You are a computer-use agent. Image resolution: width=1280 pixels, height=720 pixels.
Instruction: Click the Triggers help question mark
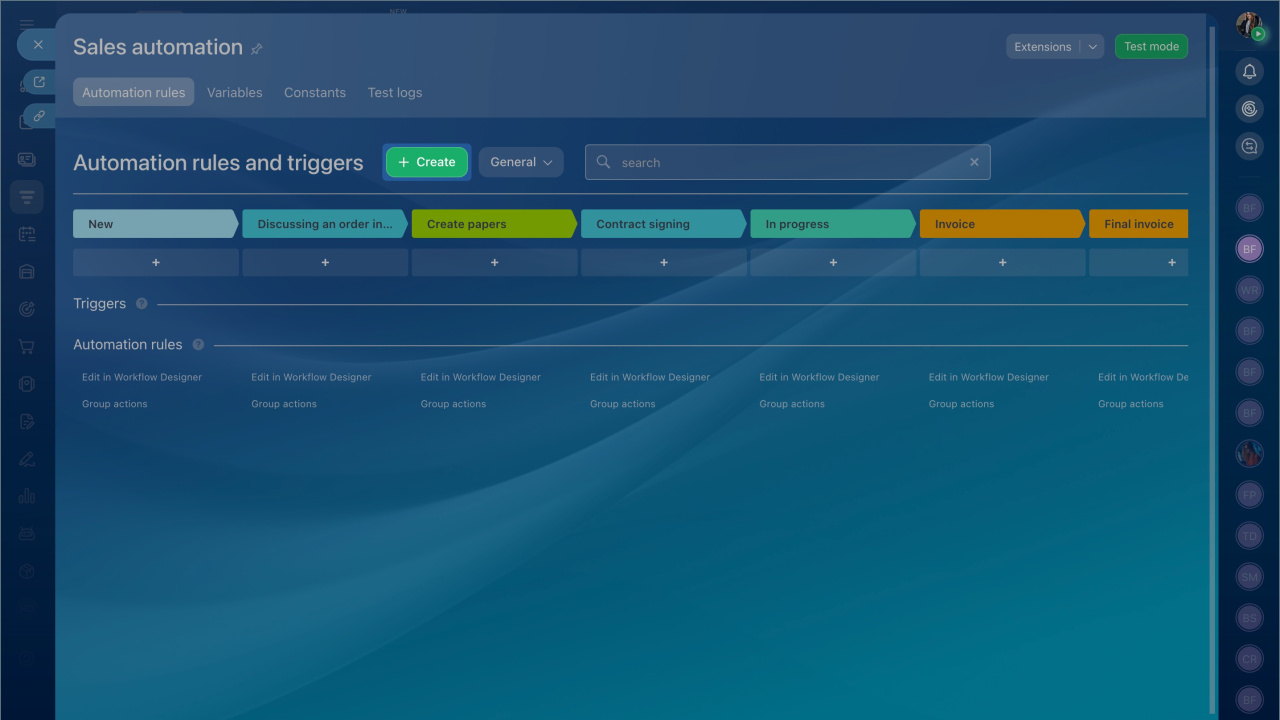coord(142,304)
